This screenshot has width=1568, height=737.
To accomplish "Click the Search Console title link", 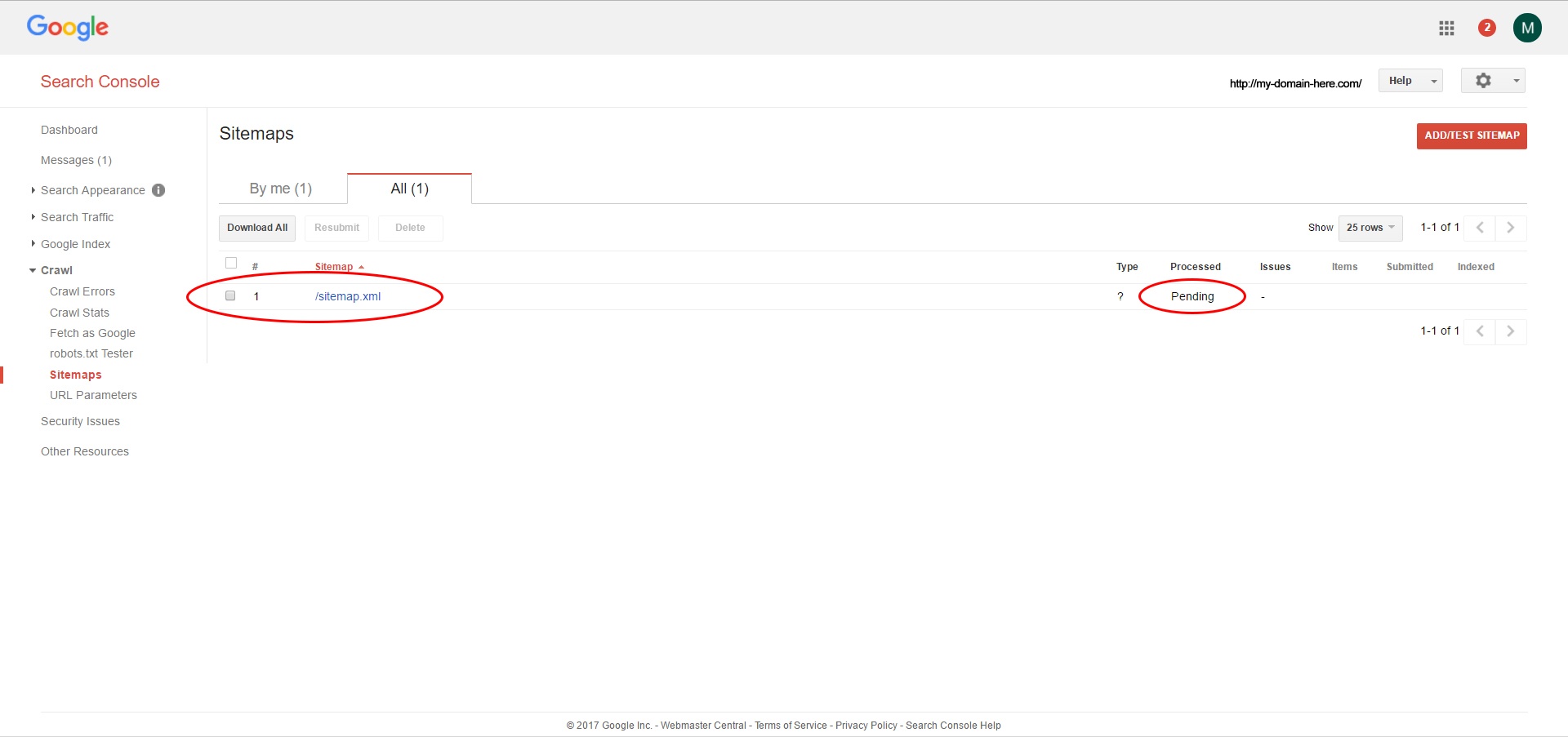I will (x=100, y=82).
